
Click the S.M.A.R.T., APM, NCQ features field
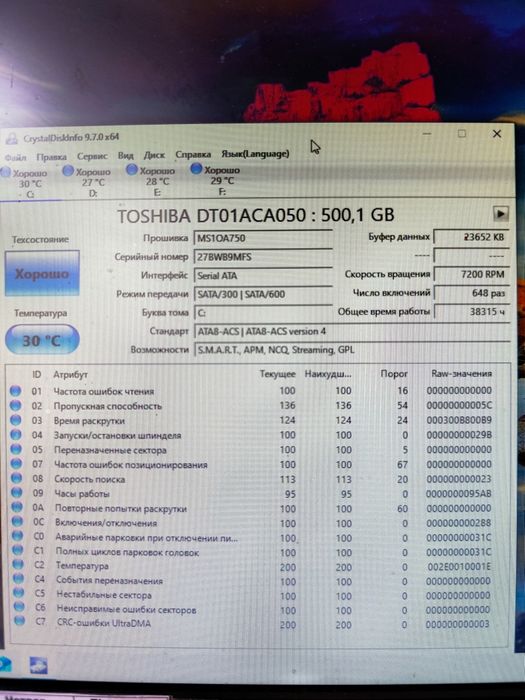pyautogui.click(x=352, y=350)
